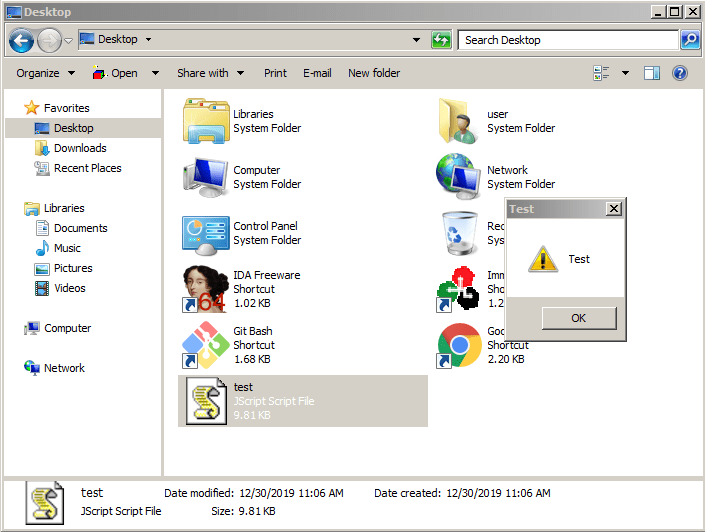Image resolution: width=705 pixels, height=532 pixels.
Task: Toggle the preview pane button
Action: point(652,73)
